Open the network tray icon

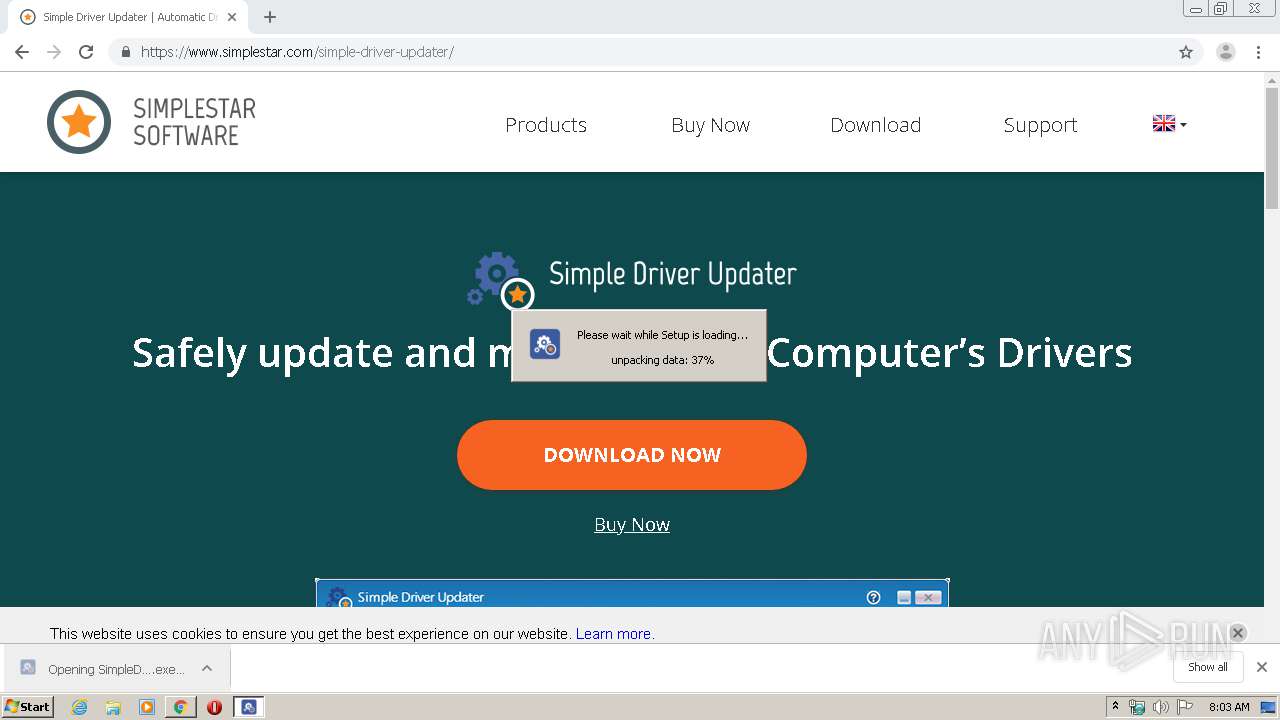pyautogui.click(x=1137, y=707)
